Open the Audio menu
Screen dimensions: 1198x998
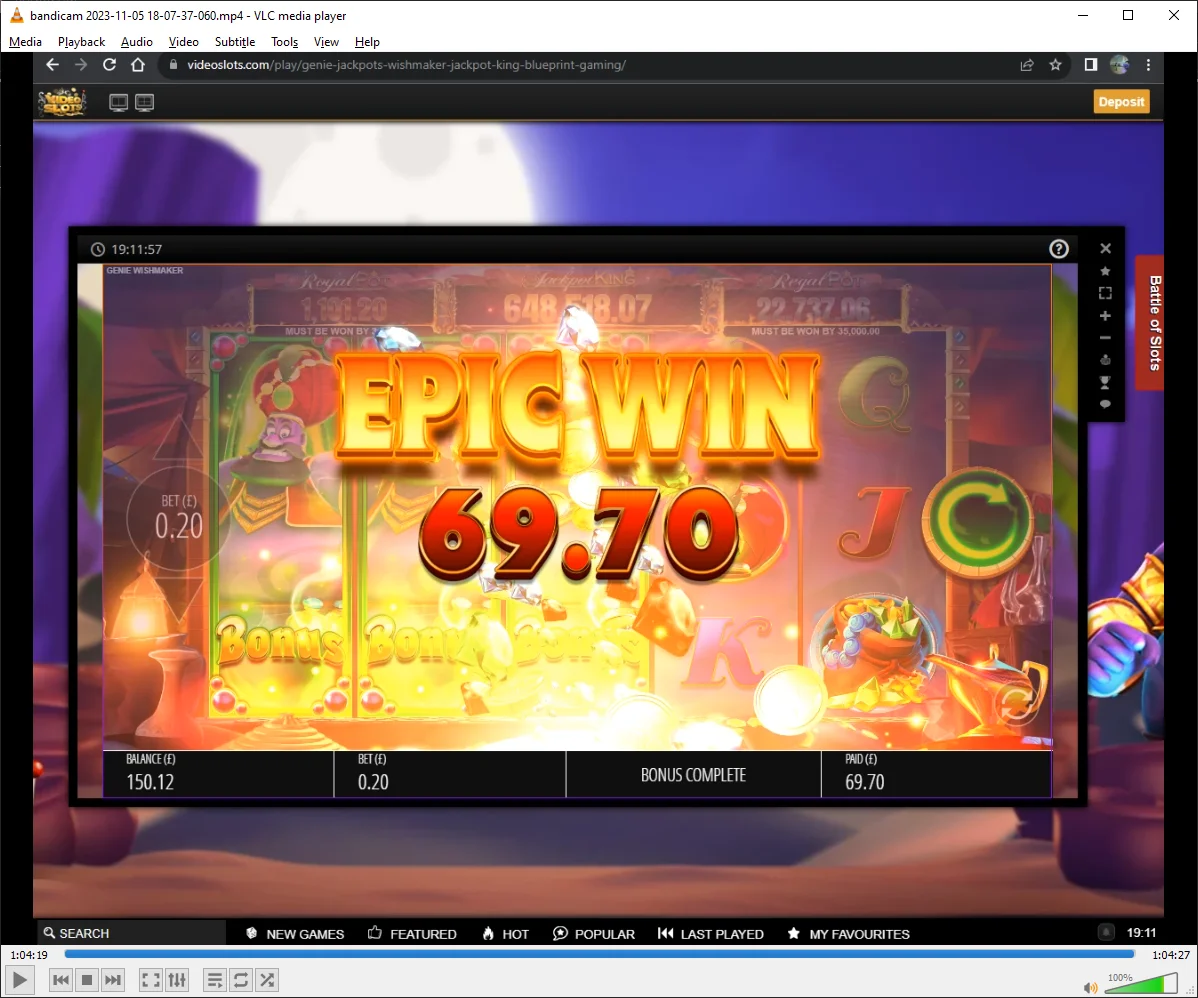tap(137, 42)
